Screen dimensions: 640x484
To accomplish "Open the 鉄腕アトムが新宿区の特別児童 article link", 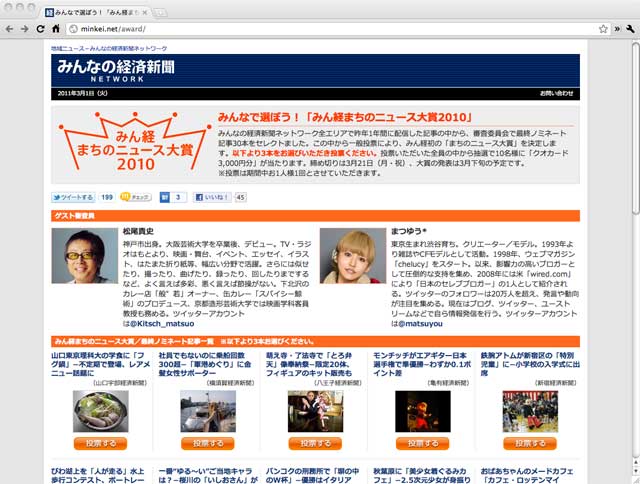I will click(530, 364).
